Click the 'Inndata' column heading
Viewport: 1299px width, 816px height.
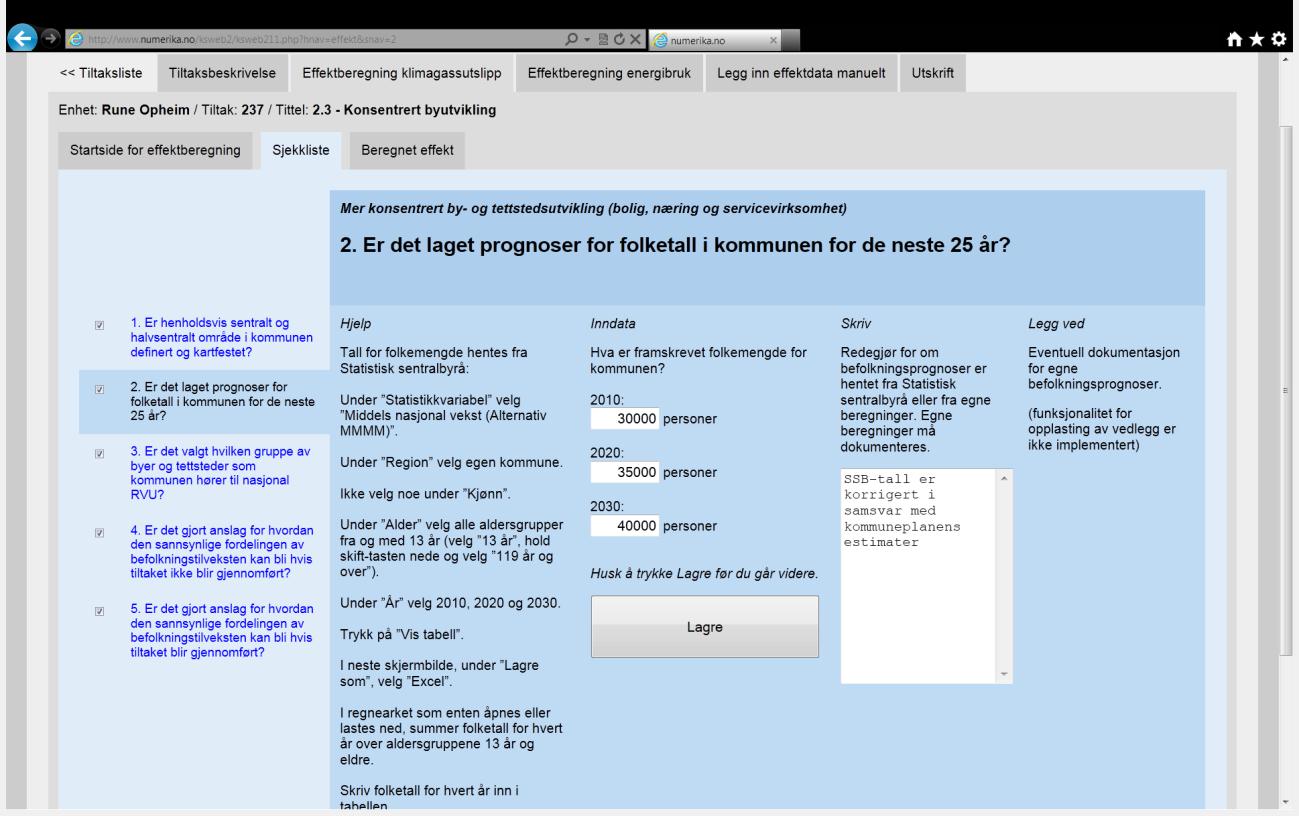tap(614, 324)
